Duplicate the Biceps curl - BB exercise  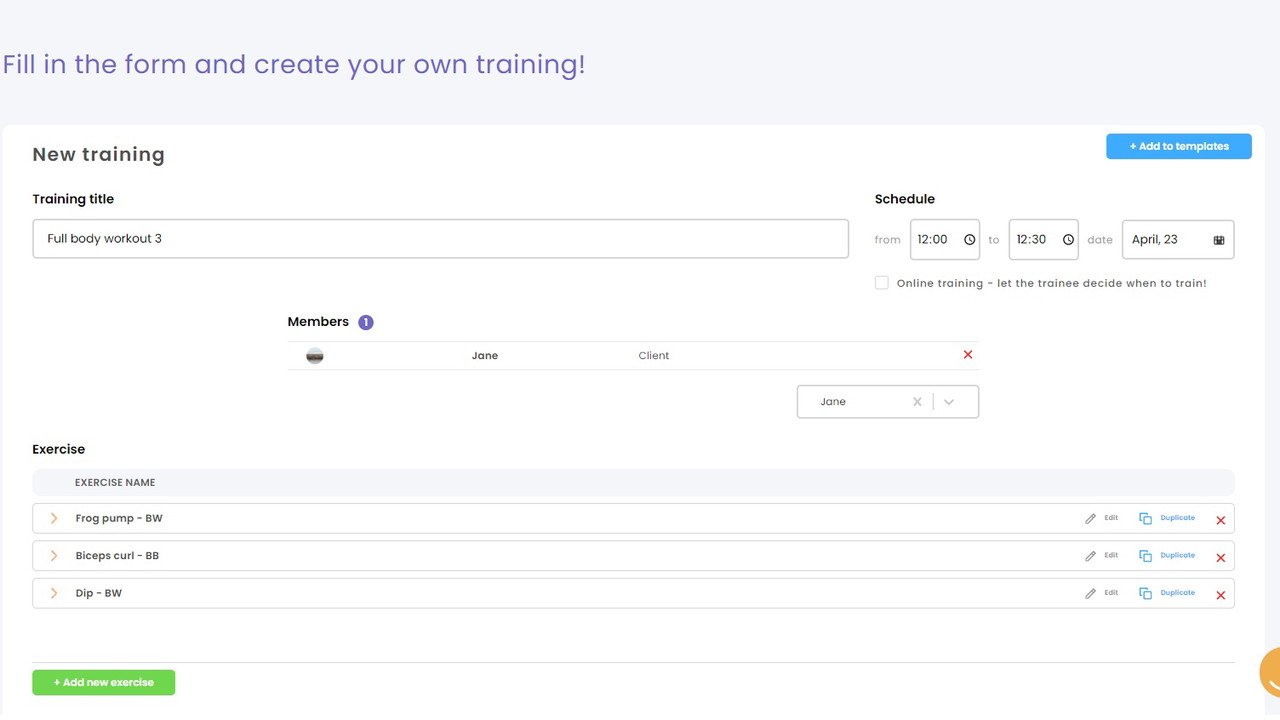coord(1167,556)
